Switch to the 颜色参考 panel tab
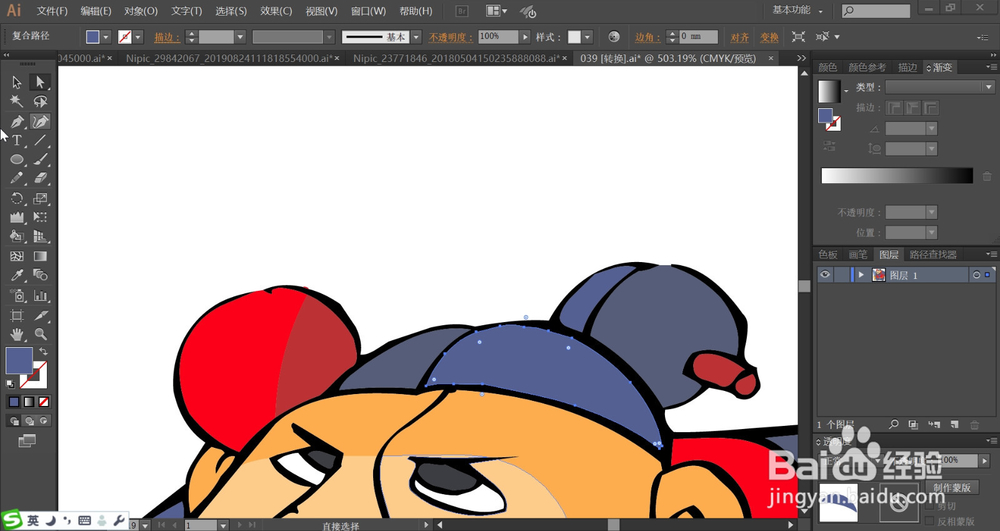 867,67
